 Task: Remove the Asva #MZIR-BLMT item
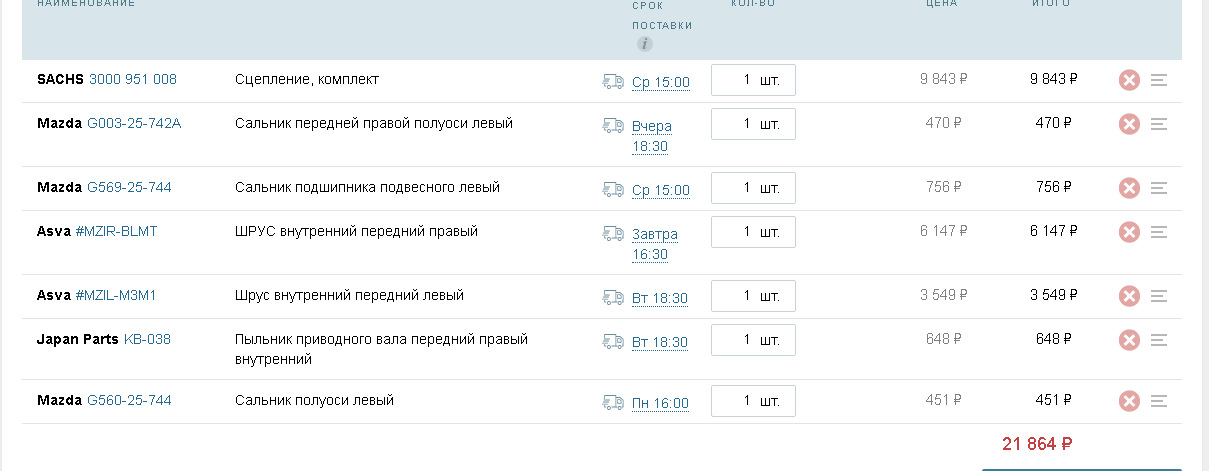[x=1129, y=232]
